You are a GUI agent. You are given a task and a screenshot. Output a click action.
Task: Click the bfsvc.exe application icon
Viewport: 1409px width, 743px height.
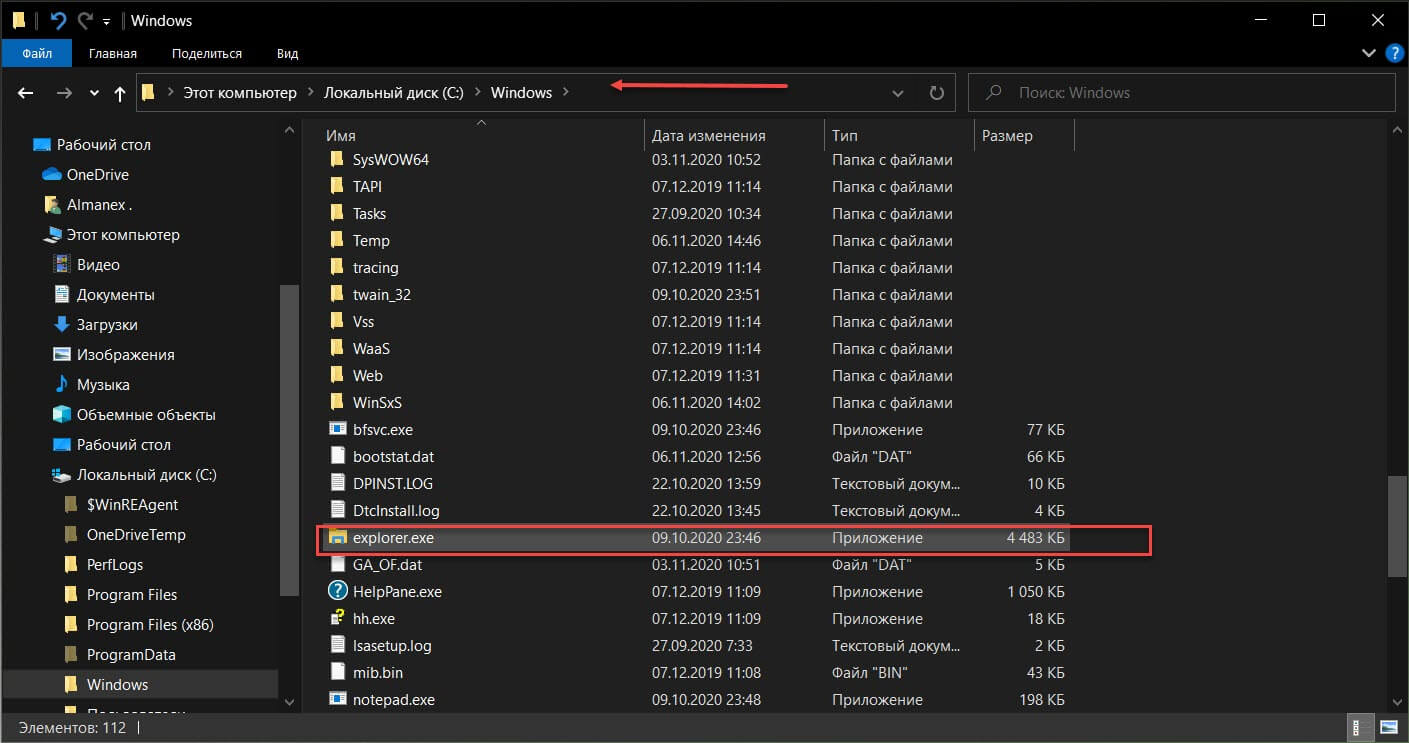336,430
